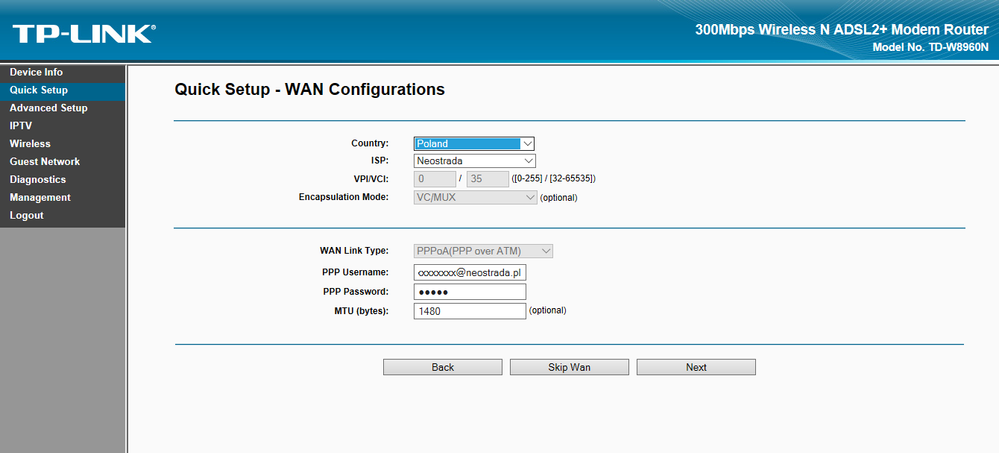
Task: Click the TP-LINK logo
Action: click(x=83, y=34)
